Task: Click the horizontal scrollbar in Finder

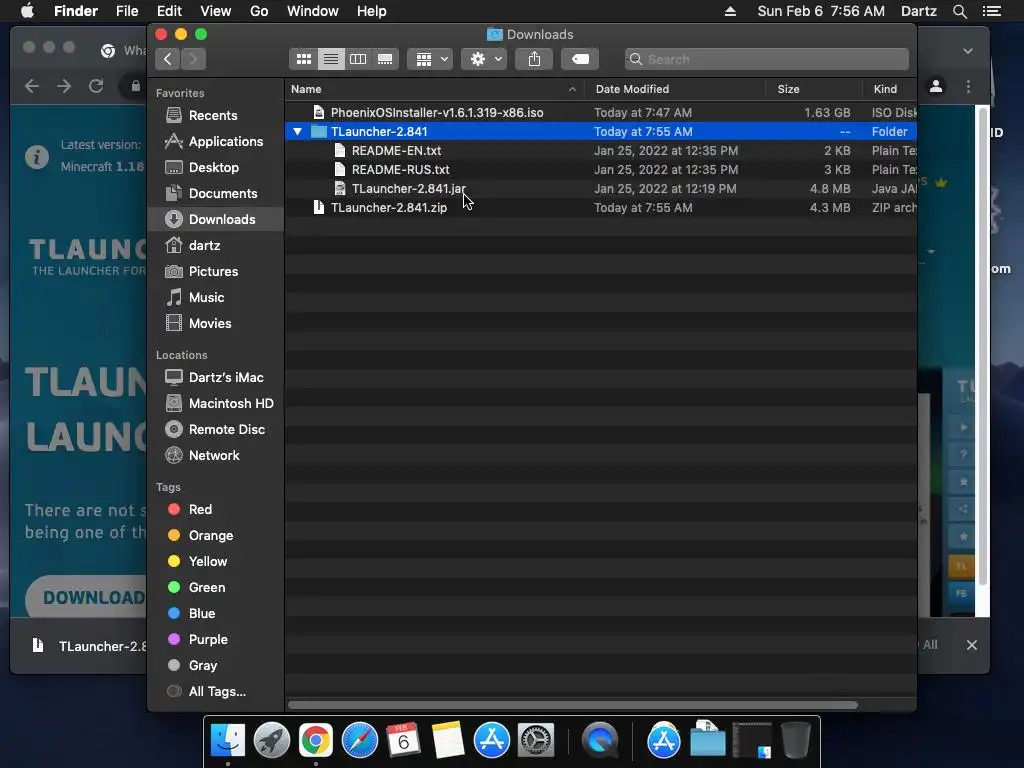Action: (573, 705)
